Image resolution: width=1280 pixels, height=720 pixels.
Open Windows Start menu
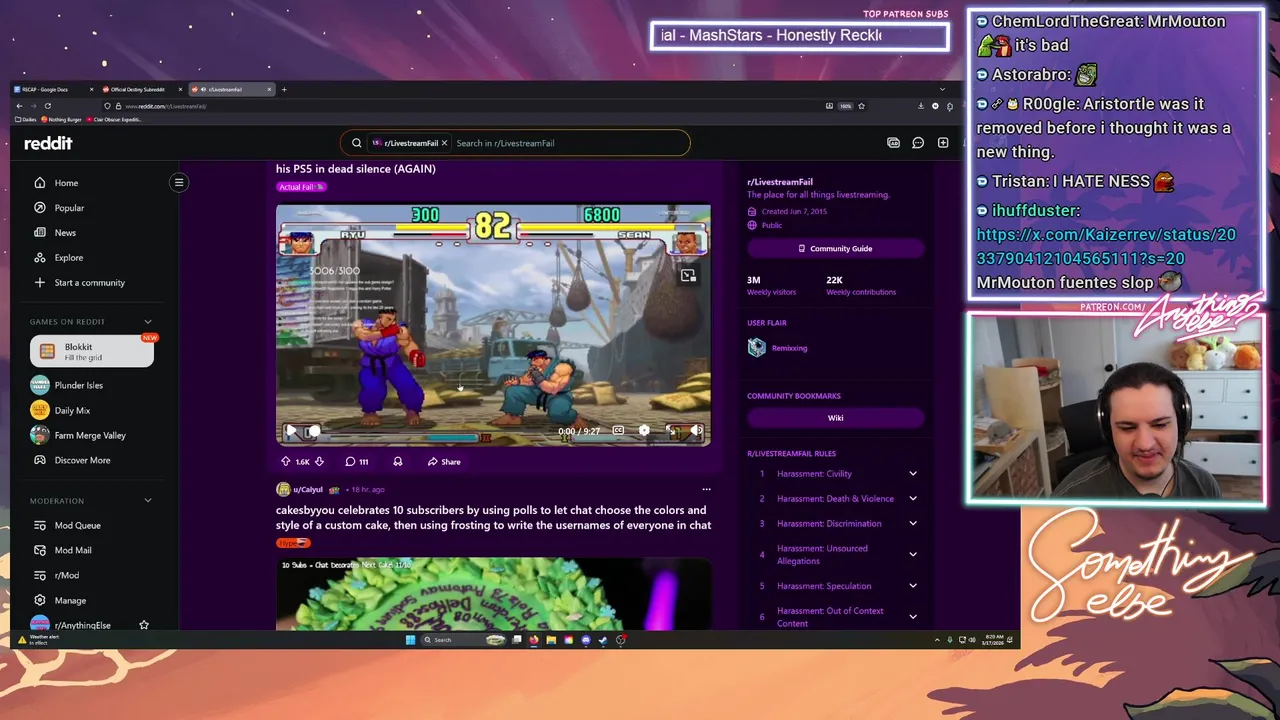[x=410, y=640]
